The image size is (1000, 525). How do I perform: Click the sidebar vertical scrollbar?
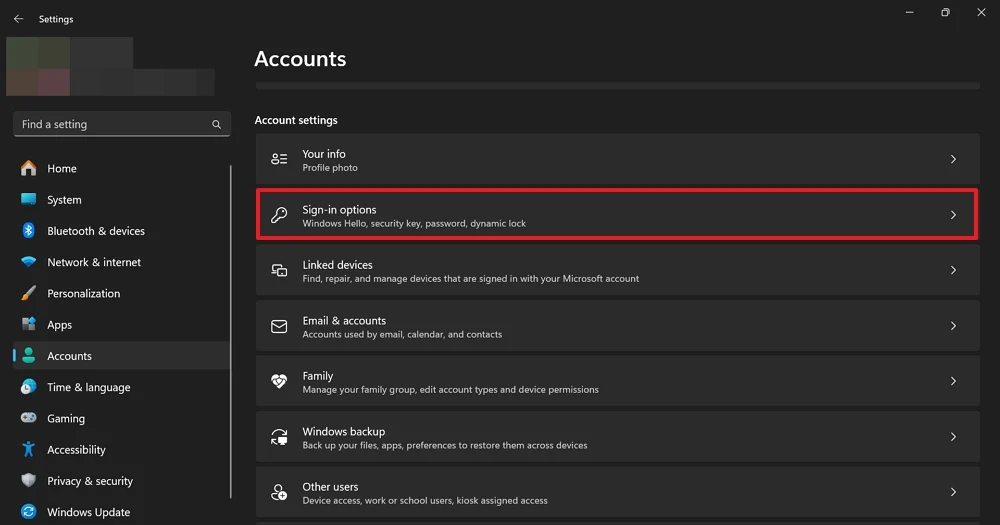(230, 331)
